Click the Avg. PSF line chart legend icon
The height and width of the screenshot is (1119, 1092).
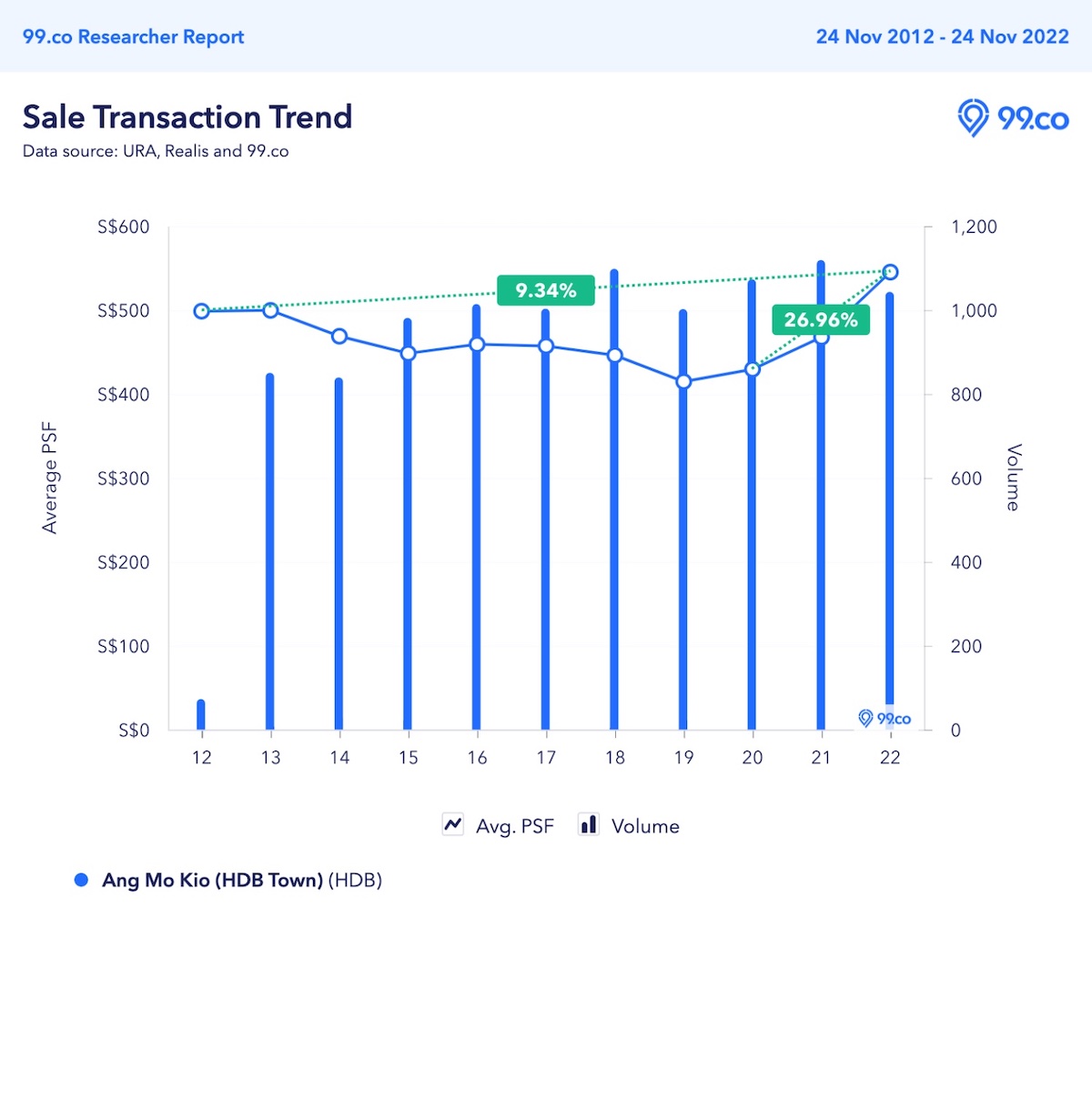(452, 825)
